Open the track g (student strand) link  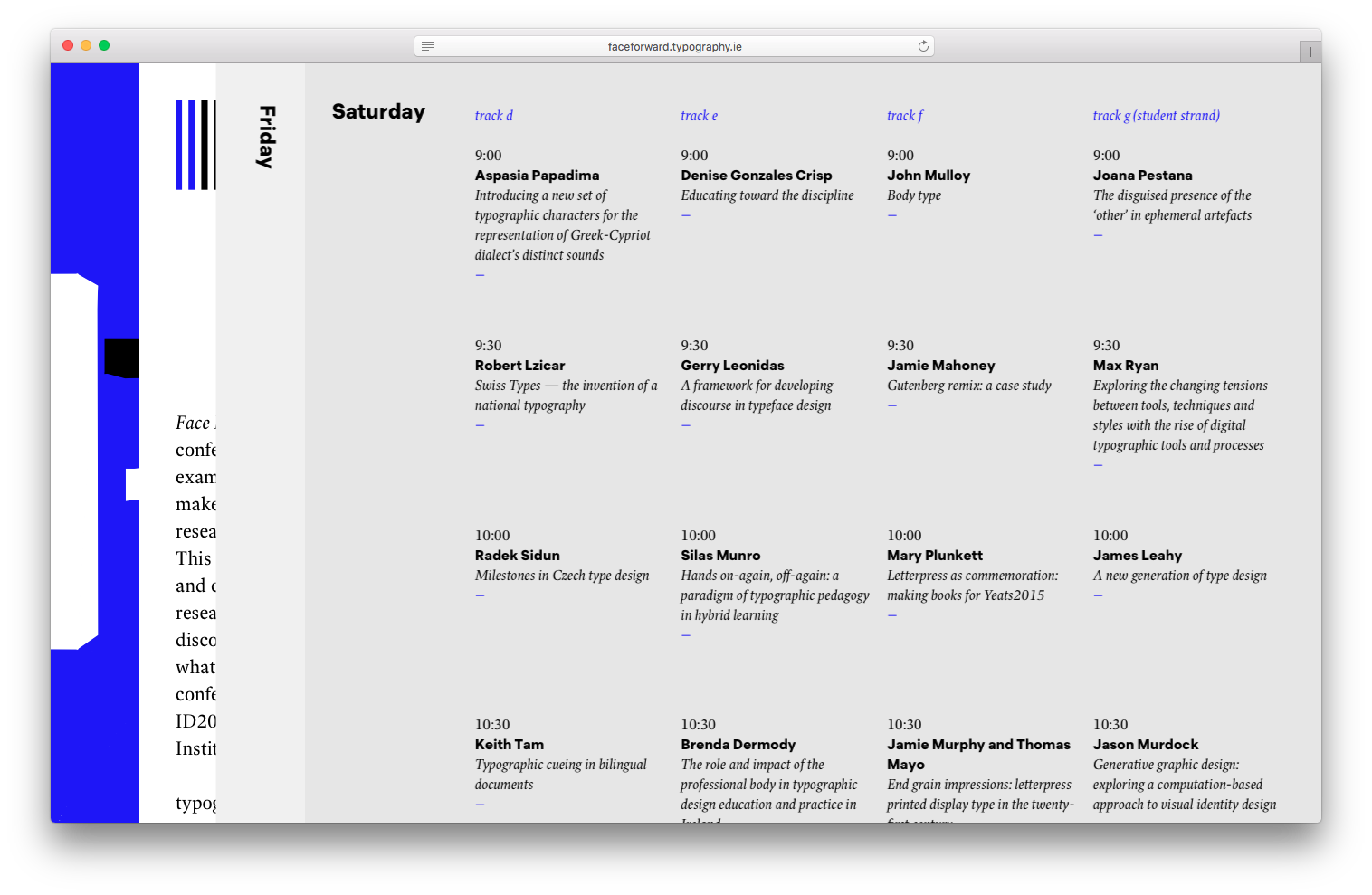click(1156, 116)
